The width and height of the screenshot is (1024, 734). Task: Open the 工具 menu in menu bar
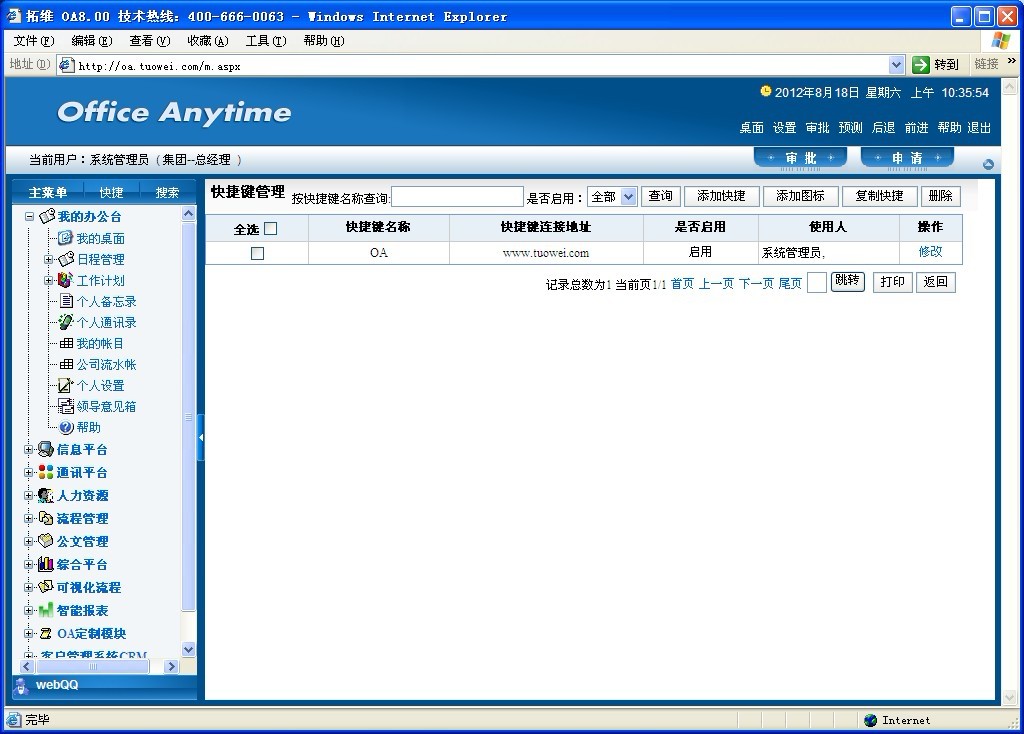pyautogui.click(x=265, y=41)
